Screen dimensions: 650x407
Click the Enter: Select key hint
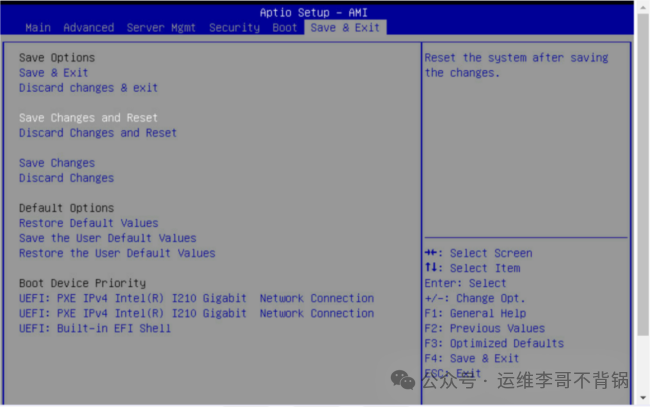pos(465,283)
